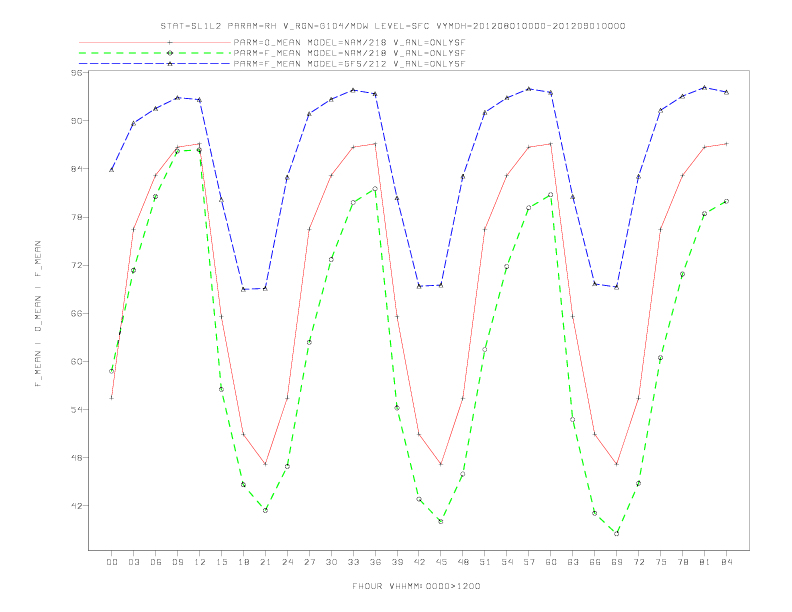Click the y-axis tick label 54

[76, 410]
